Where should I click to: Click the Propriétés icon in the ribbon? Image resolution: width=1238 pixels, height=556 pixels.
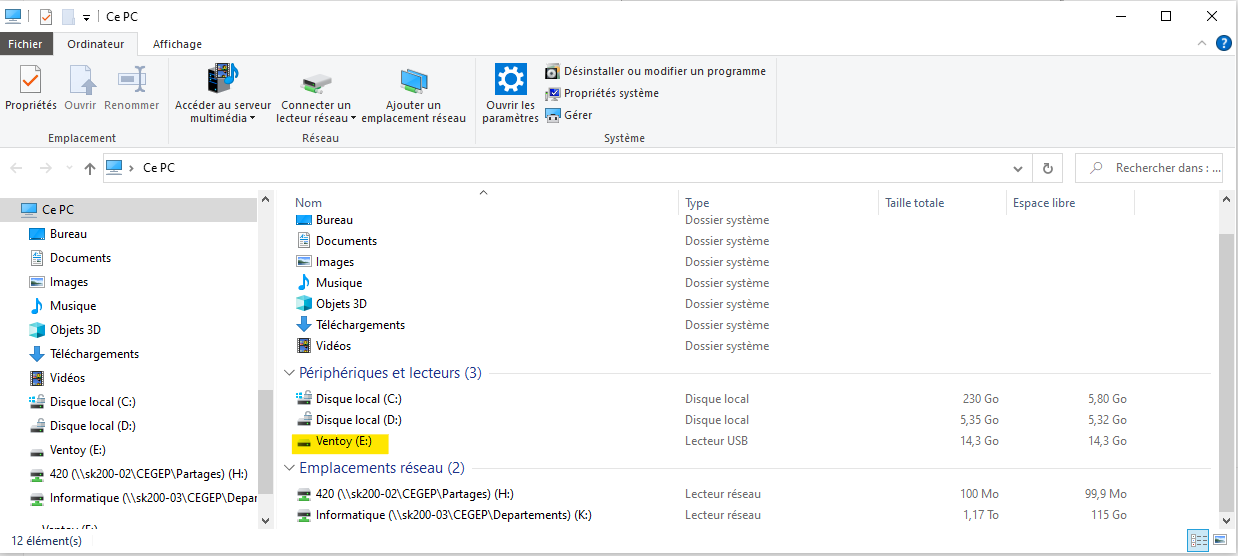pyautogui.click(x=30, y=80)
